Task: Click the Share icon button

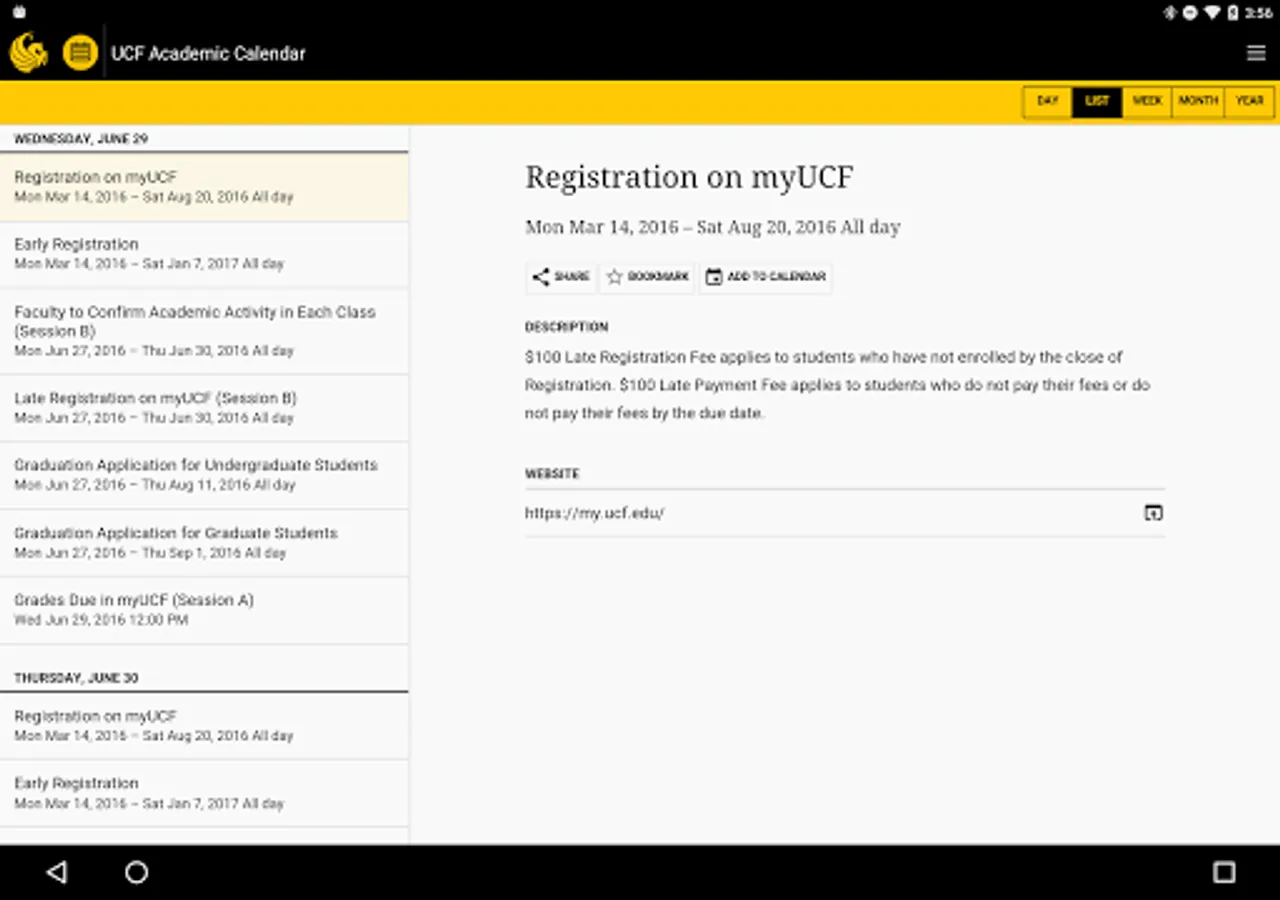Action: coord(560,277)
